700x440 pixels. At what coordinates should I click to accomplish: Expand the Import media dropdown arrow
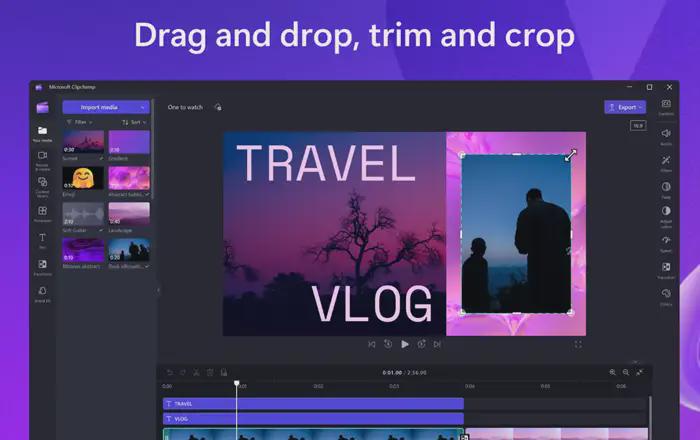[x=143, y=106]
